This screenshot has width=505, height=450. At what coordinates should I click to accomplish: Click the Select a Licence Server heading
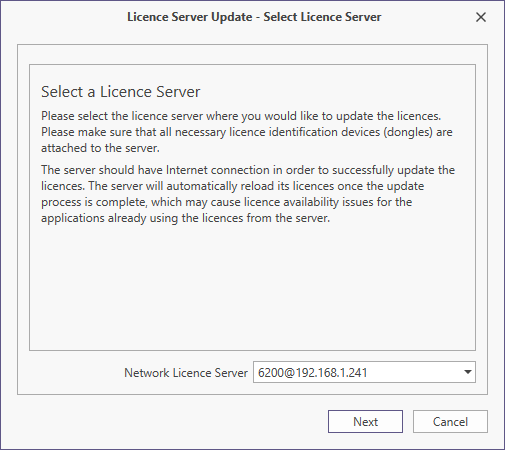pyautogui.click(x=121, y=92)
